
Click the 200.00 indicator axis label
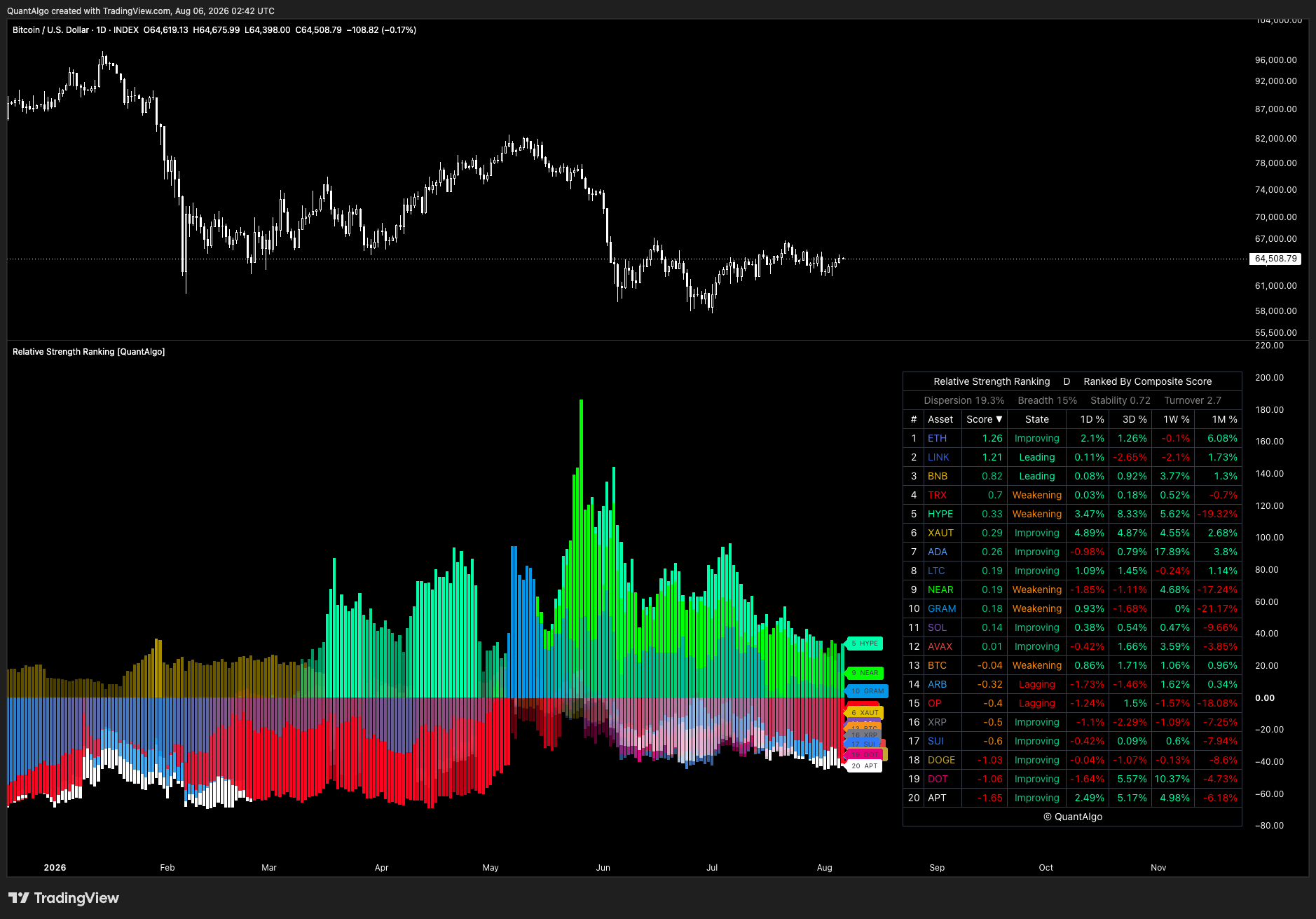coord(1270,378)
